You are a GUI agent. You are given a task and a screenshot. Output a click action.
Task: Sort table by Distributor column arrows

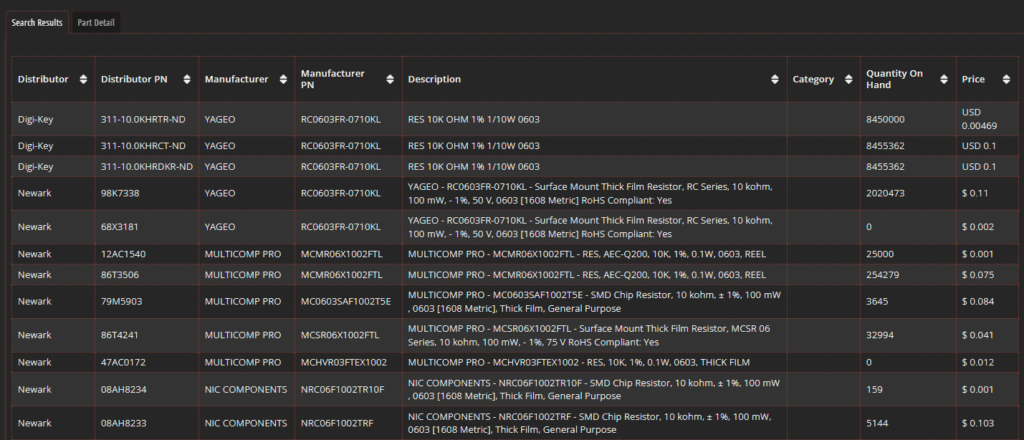coord(83,79)
